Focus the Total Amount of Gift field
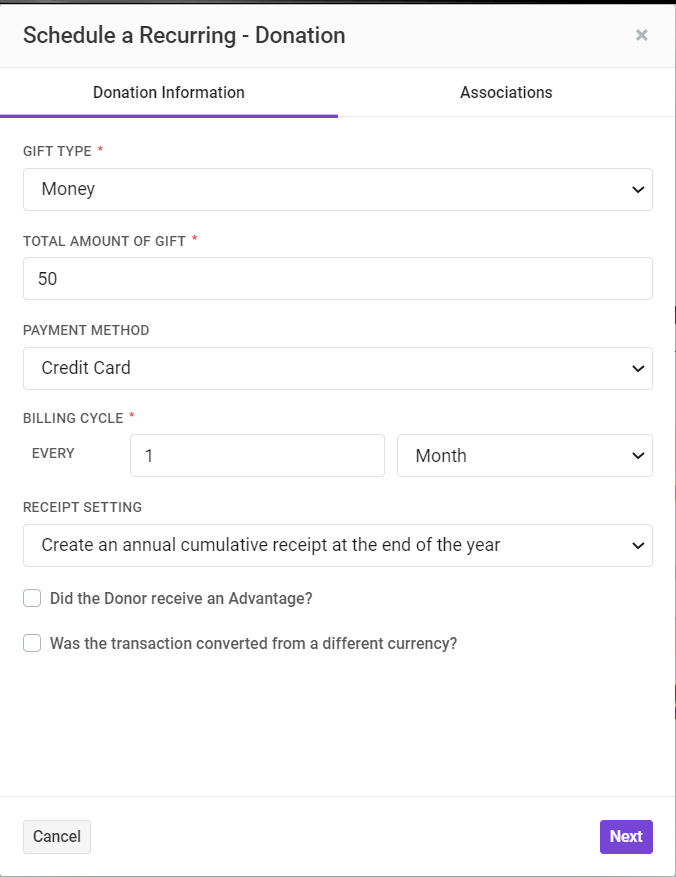Viewport: 676px width, 877px height. click(x=338, y=279)
